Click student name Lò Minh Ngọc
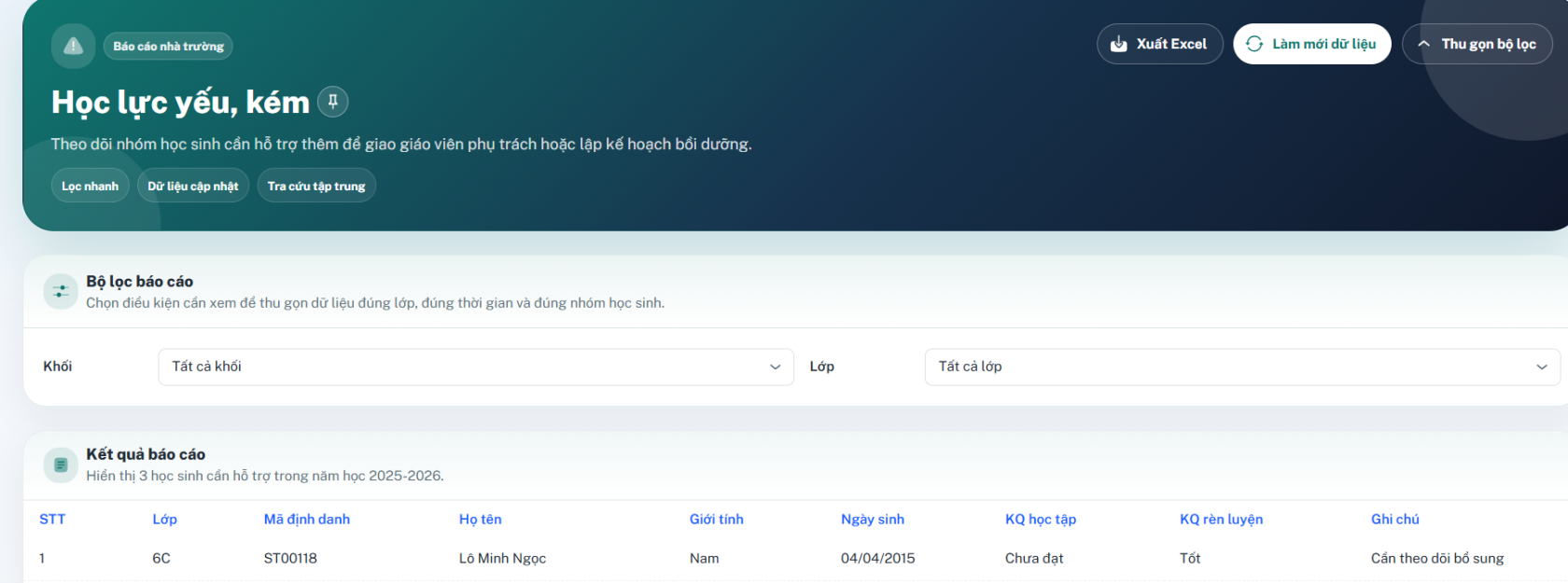The height and width of the screenshot is (583, 1568). (502, 558)
